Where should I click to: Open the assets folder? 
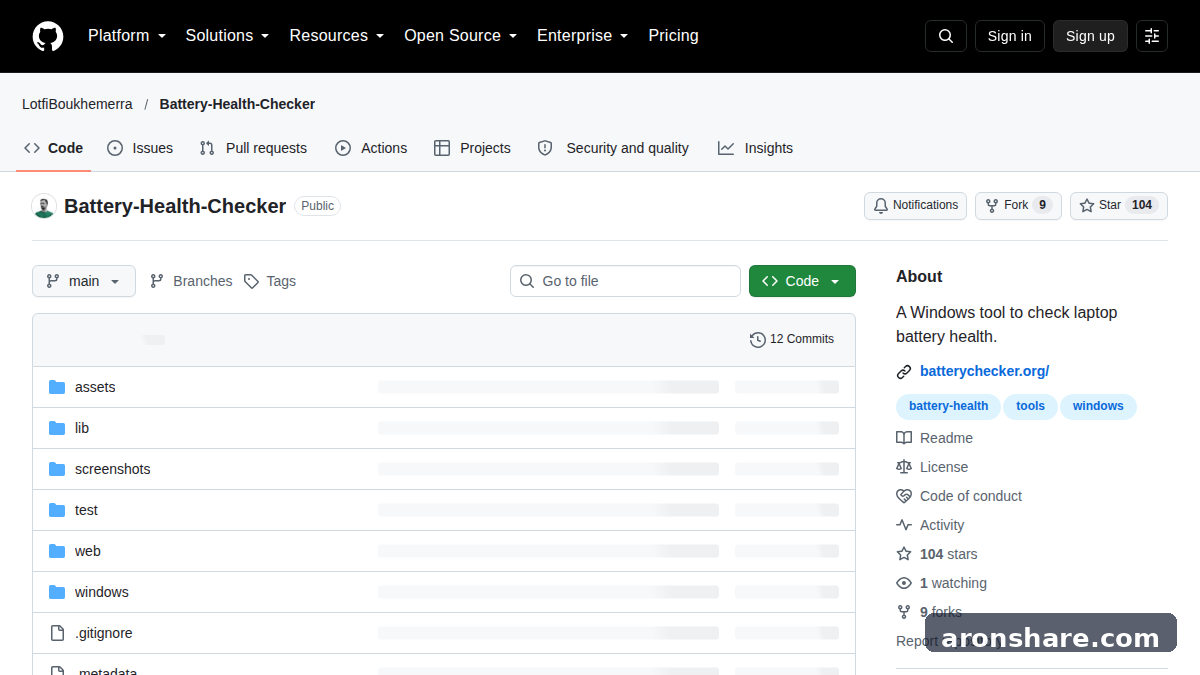95,387
